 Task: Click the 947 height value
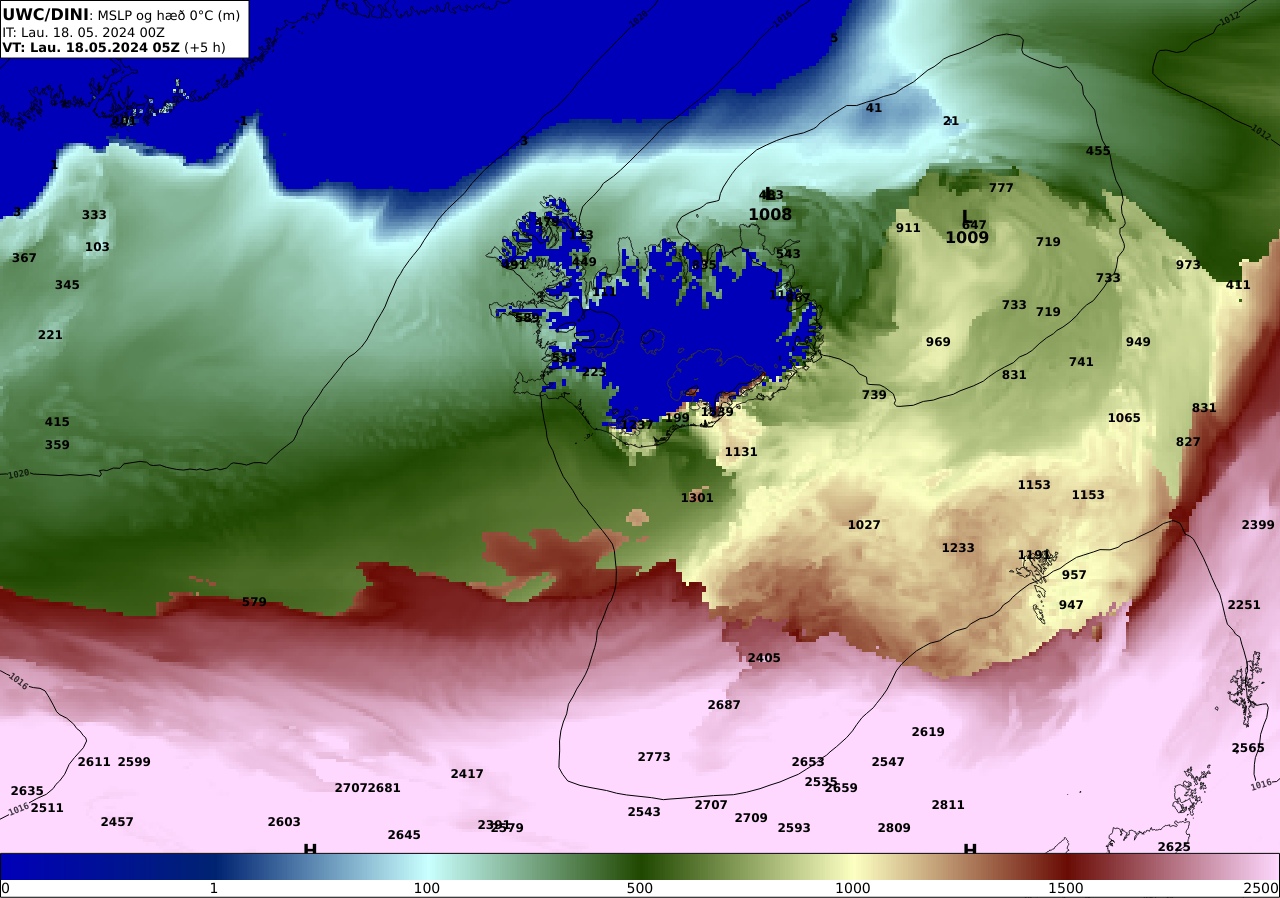click(1071, 605)
